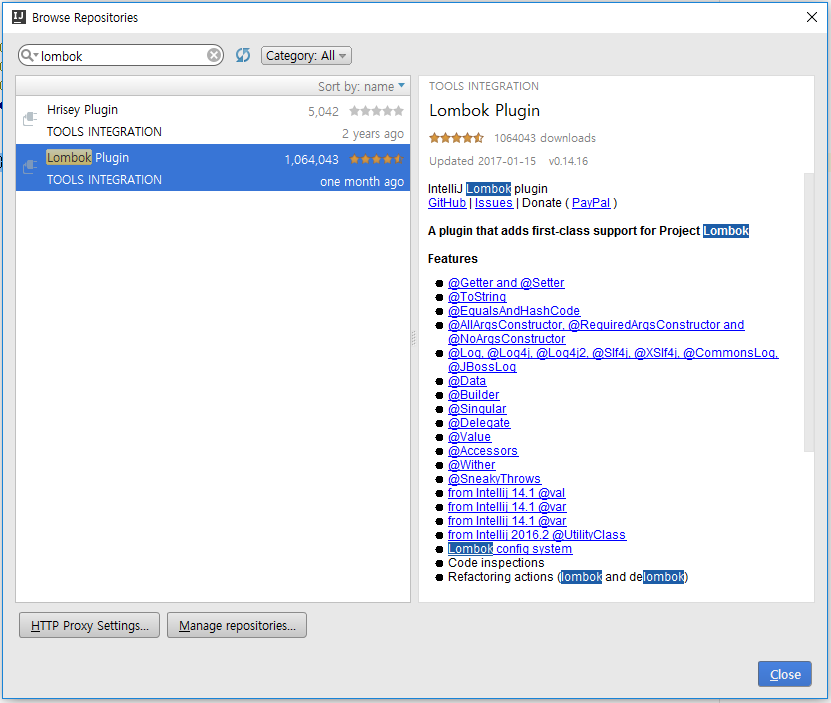Click the Hrisey Plugin icon
Viewport: 831px width, 703px height.
click(x=30, y=118)
